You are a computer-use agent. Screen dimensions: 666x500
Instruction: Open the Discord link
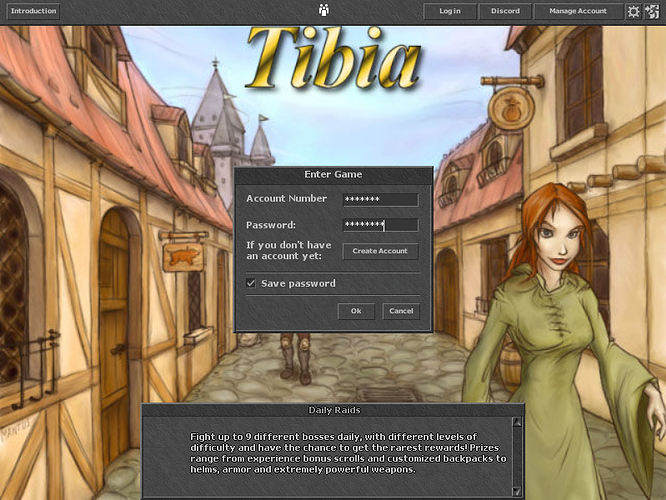tap(505, 11)
